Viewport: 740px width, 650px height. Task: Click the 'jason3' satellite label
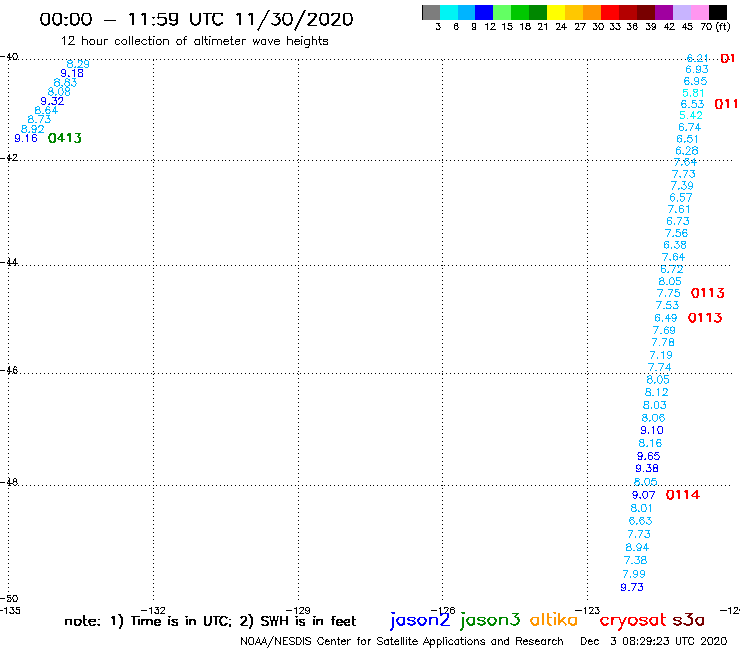490,620
